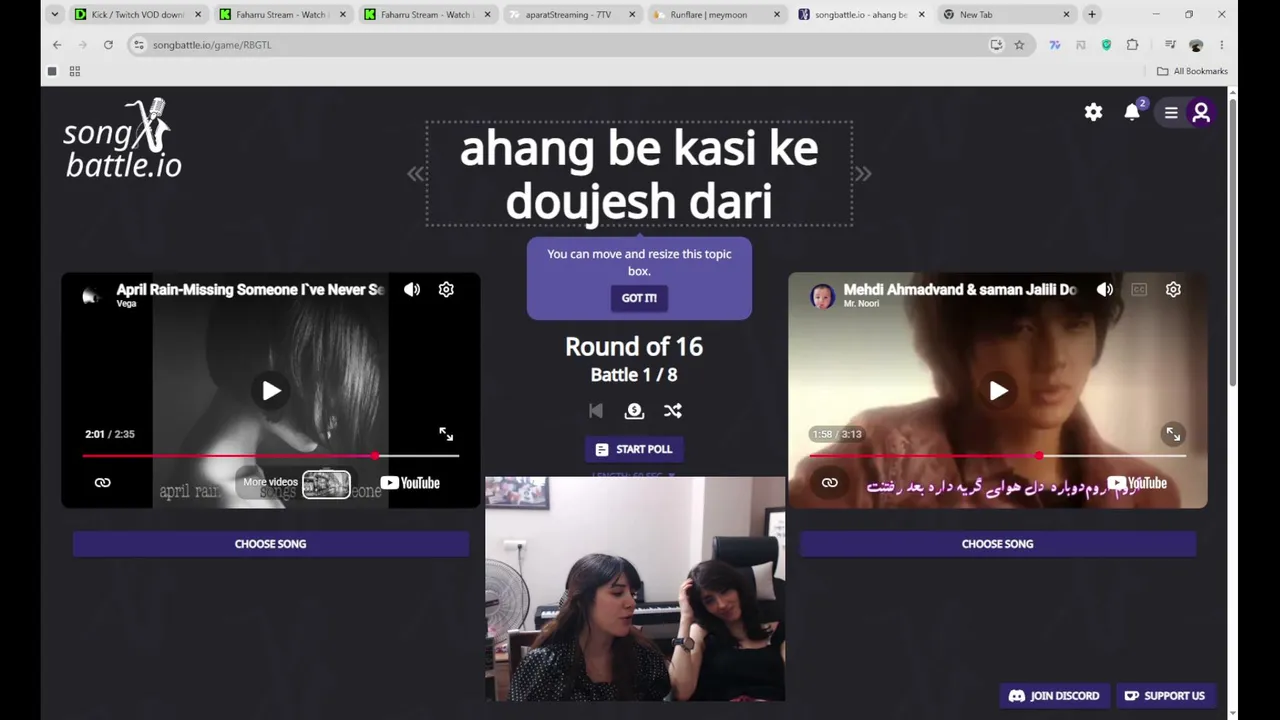Open the apps grid in bookmarks bar
The width and height of the screenshot is (1280, 720).
(75, 71)
